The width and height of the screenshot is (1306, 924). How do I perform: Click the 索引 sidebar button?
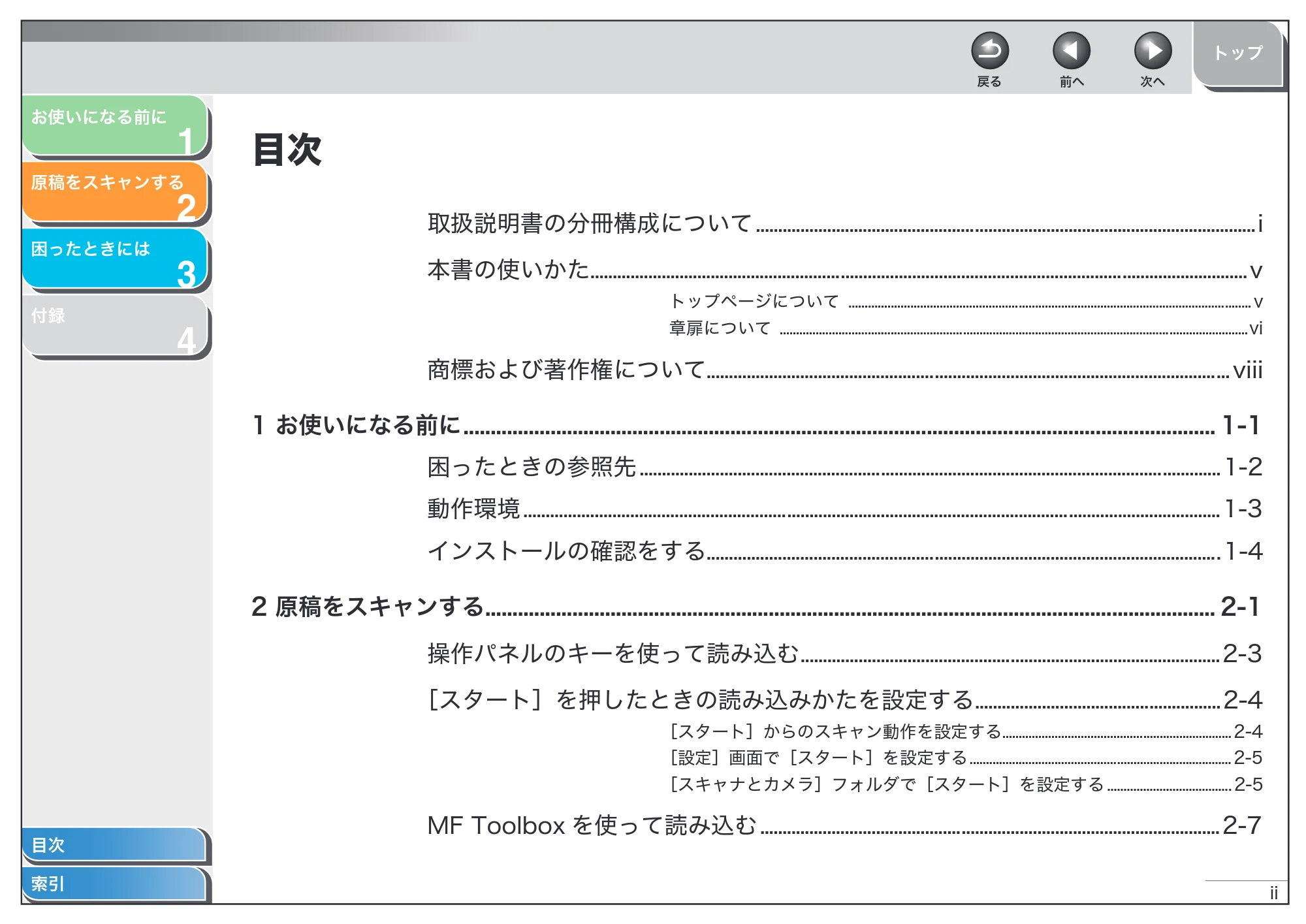pos(114,884)
